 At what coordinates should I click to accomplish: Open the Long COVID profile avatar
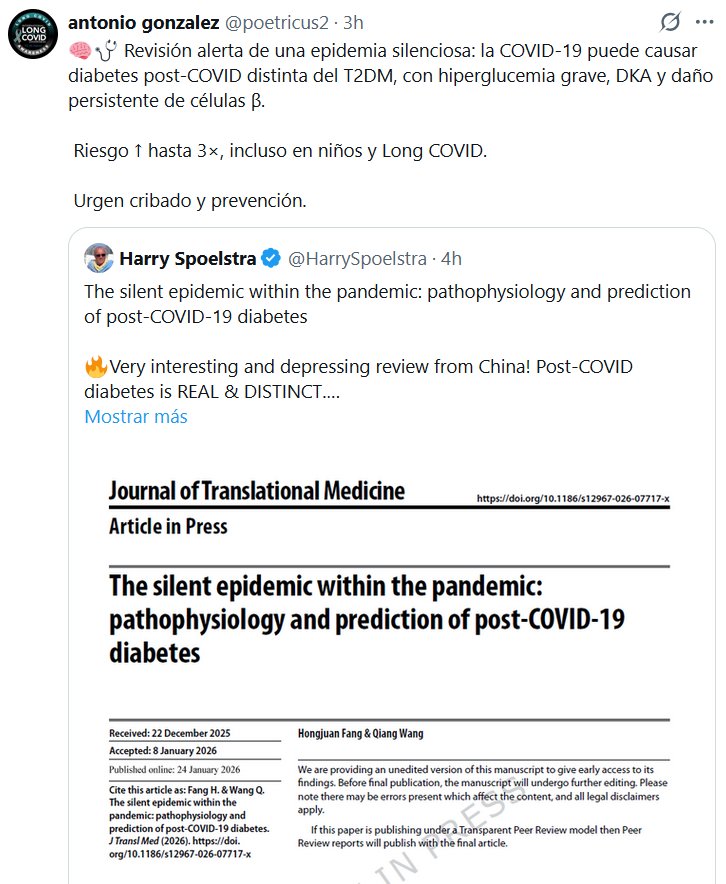[32, 35]
